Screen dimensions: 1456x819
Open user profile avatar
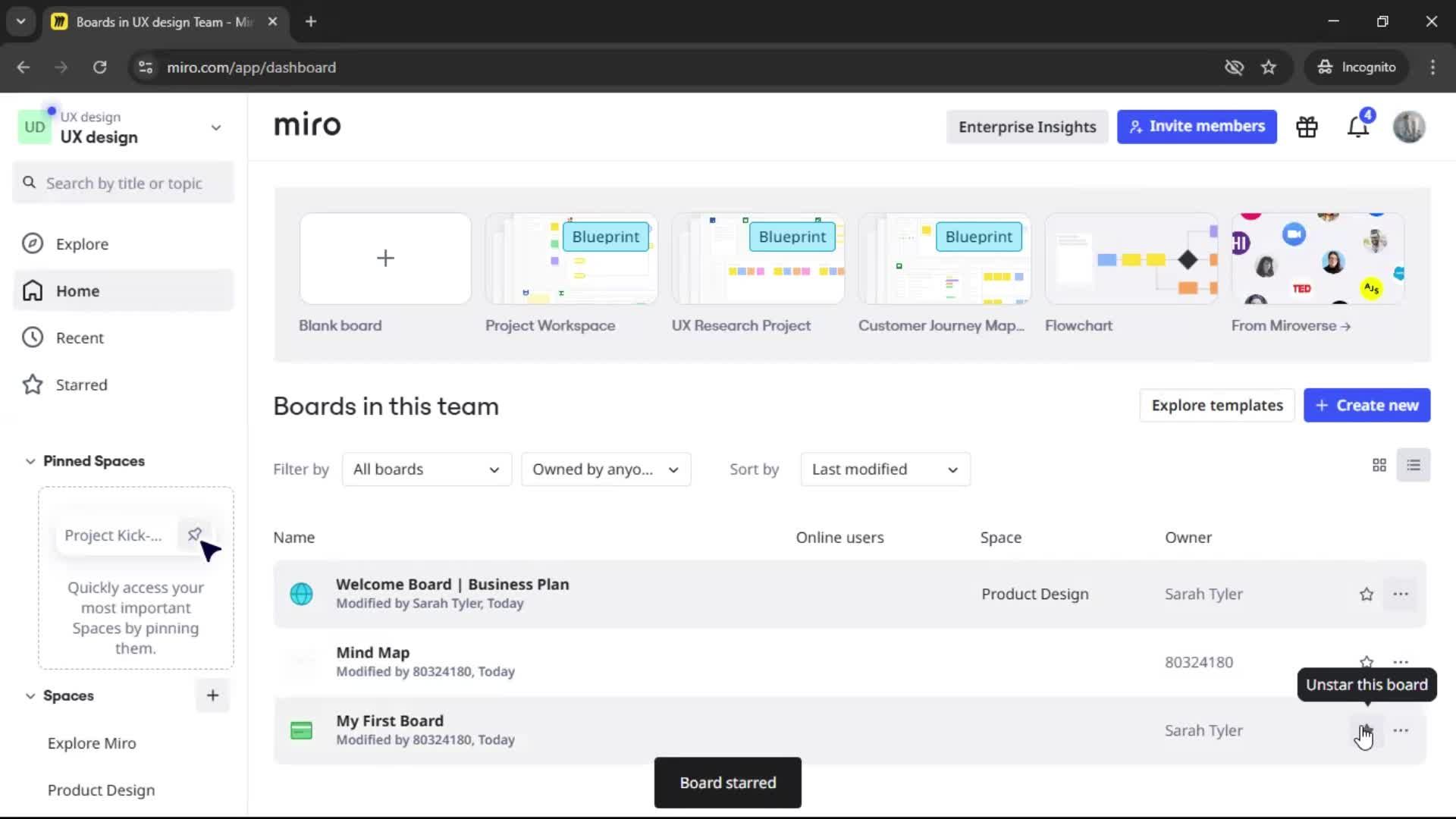pos(1409,127)
